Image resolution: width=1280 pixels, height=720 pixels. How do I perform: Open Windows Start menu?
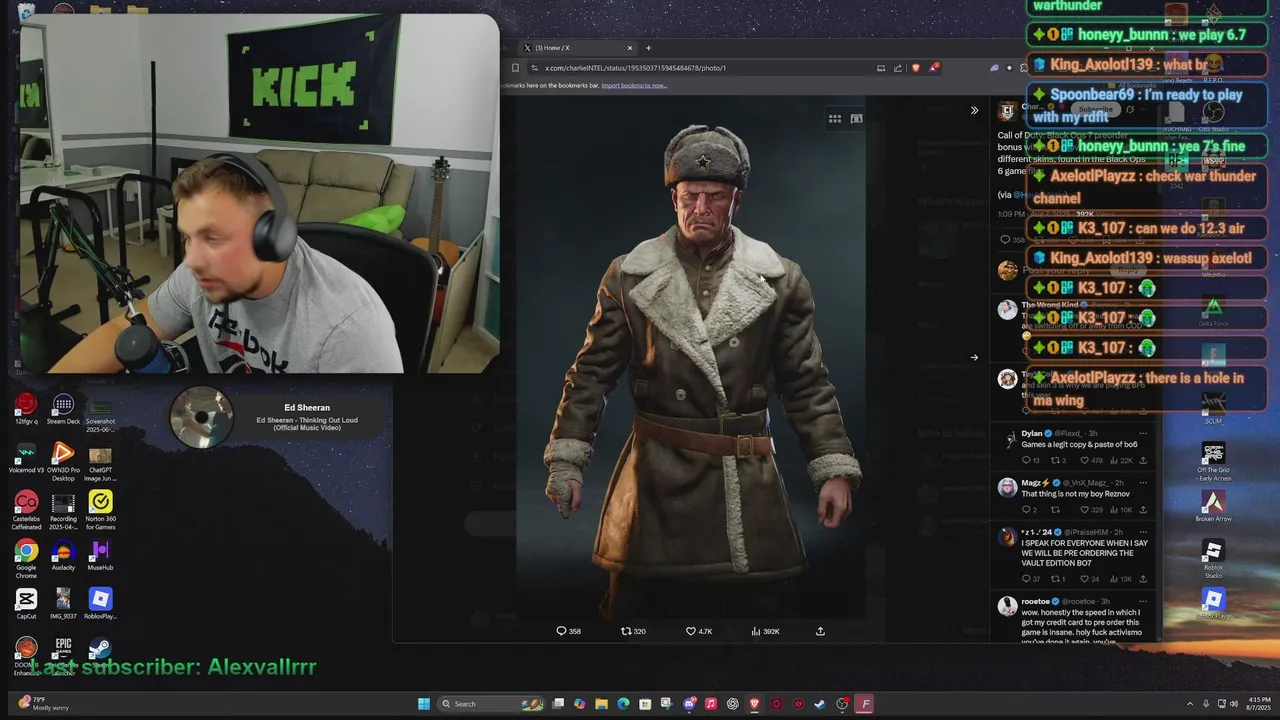click(x=424, y=704)
